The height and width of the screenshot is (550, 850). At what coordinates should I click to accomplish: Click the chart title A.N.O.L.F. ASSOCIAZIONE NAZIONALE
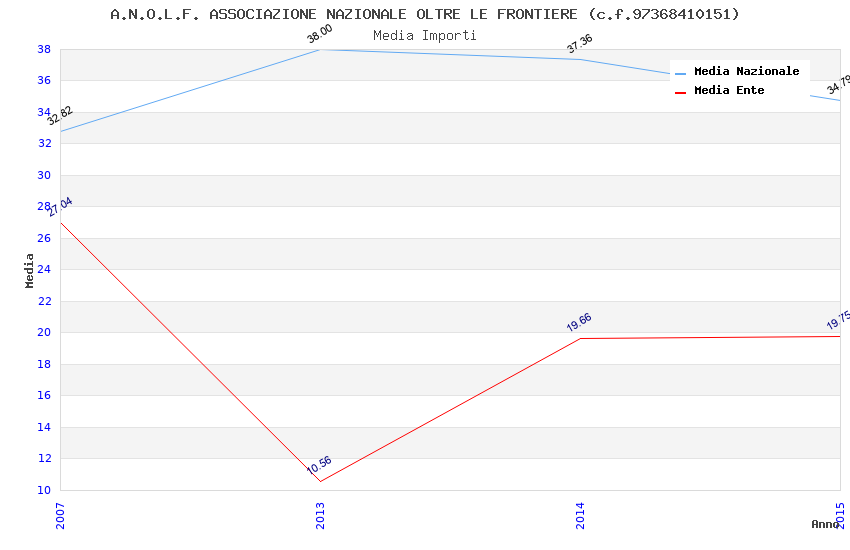click(x=424, y=14)
